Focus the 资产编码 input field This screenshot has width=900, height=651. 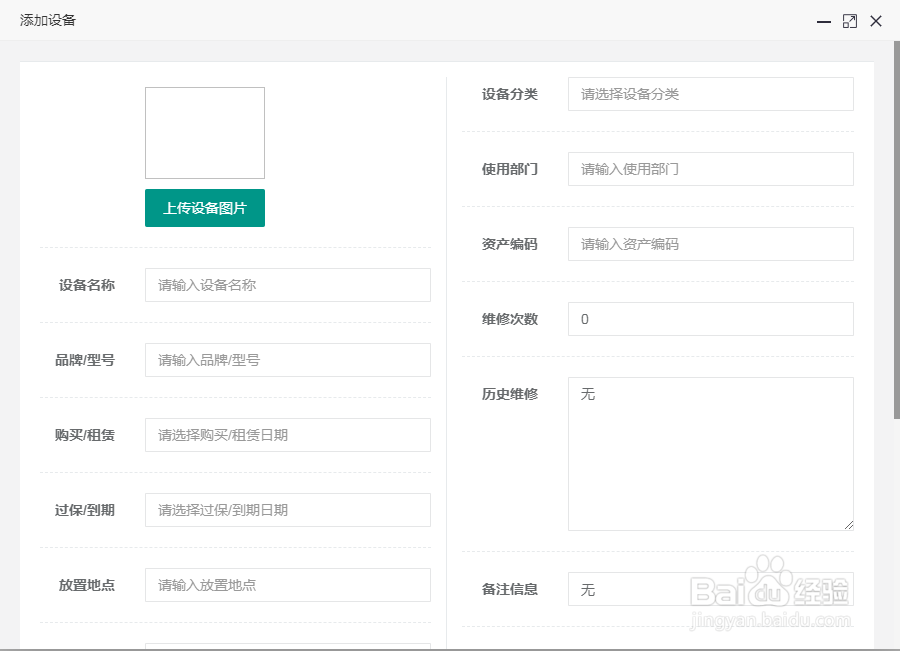[711, 244]
